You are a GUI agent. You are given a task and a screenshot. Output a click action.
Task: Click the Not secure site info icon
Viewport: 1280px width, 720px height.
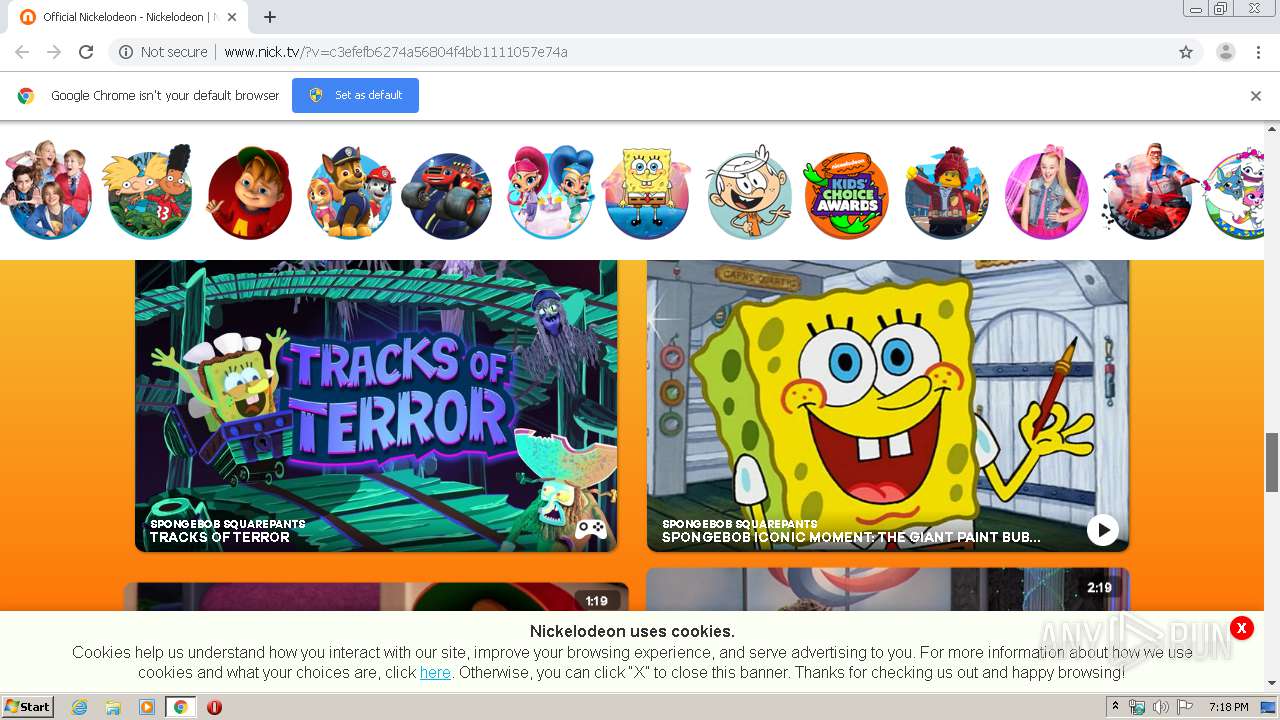point(126,52)
